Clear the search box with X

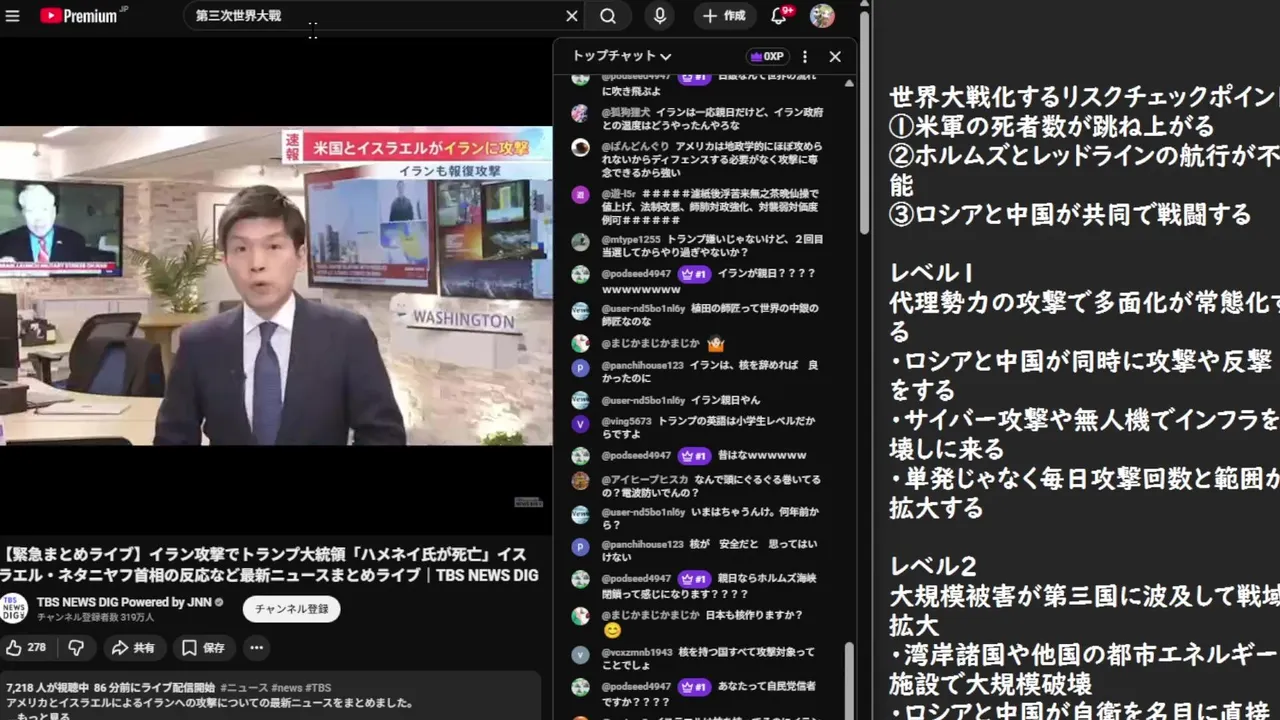click(x=571, y=16)
